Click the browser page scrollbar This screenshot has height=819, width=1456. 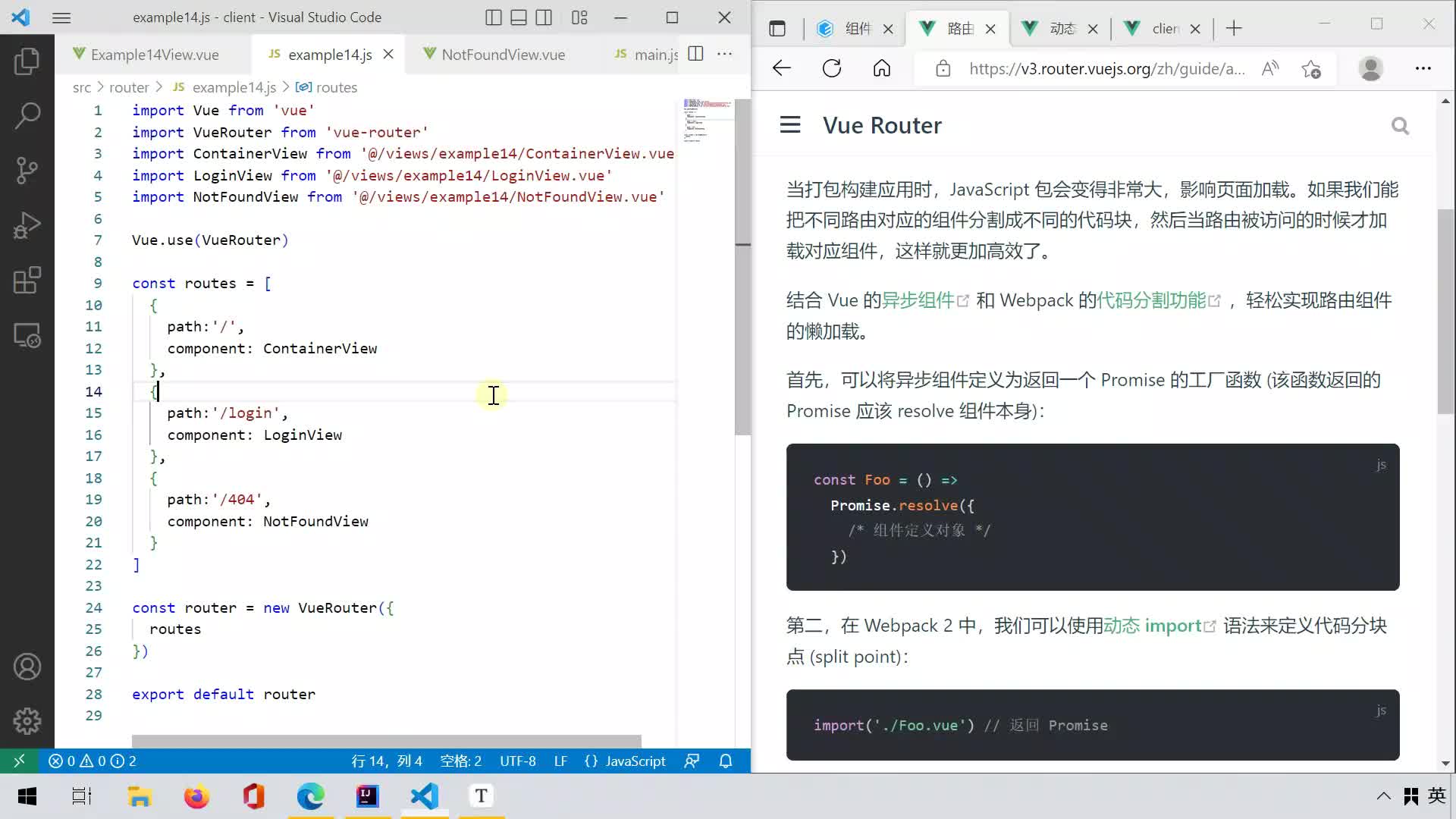pos(1445,311)
